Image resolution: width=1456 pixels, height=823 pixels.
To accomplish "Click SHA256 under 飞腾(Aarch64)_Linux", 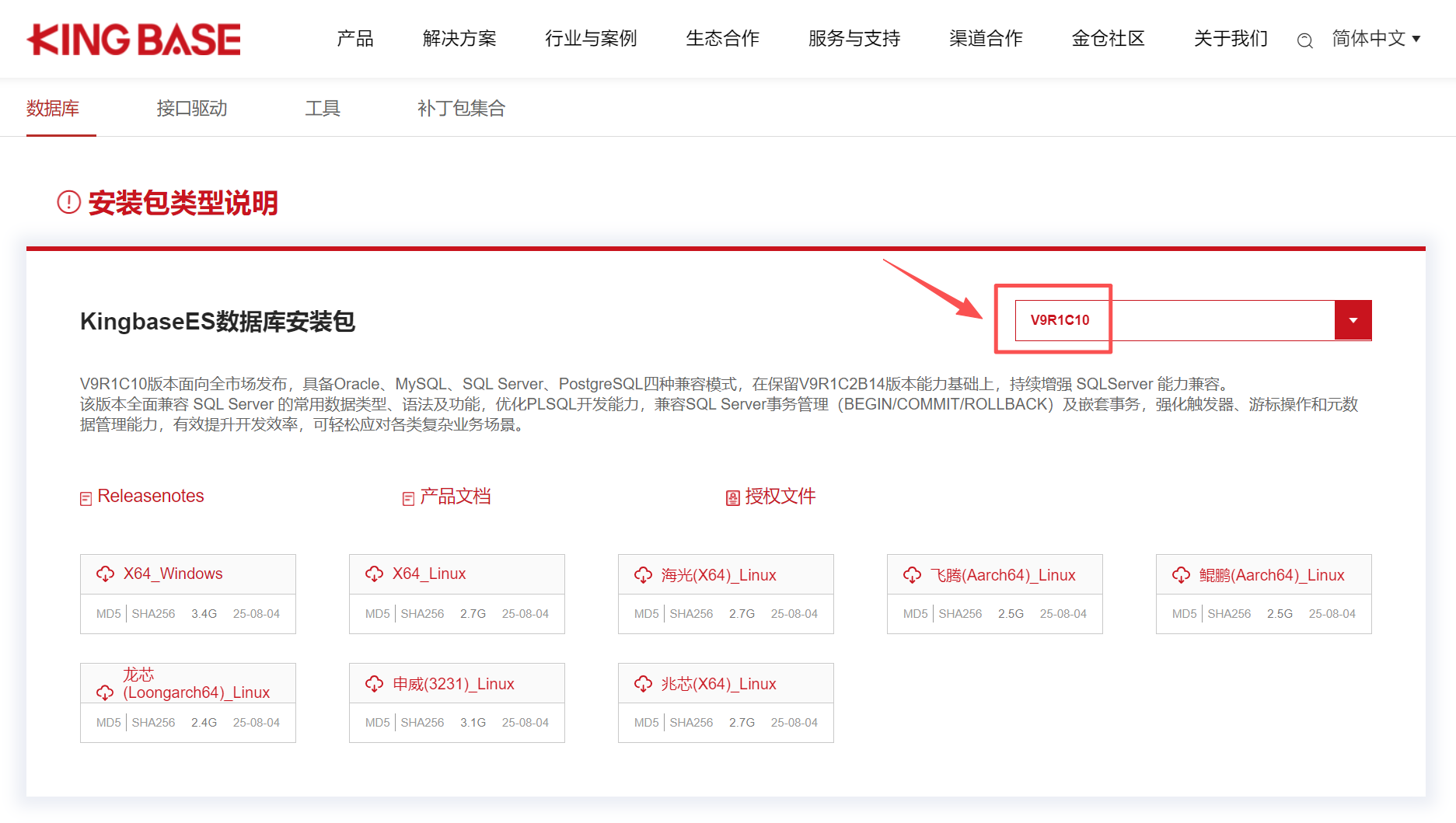I will 960,613.
